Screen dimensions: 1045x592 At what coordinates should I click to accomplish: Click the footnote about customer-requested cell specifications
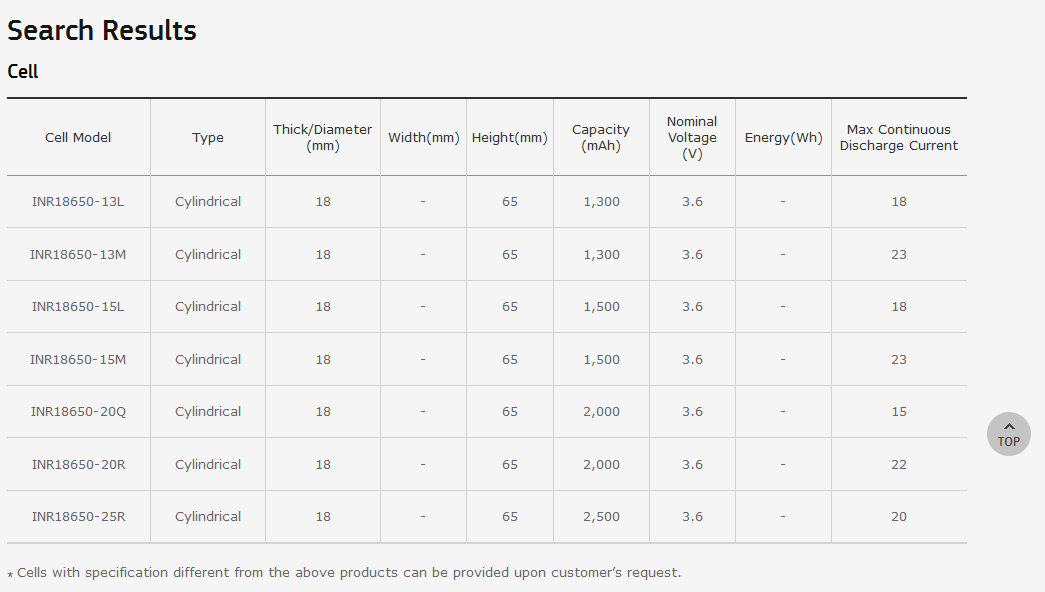pos(345,573)
